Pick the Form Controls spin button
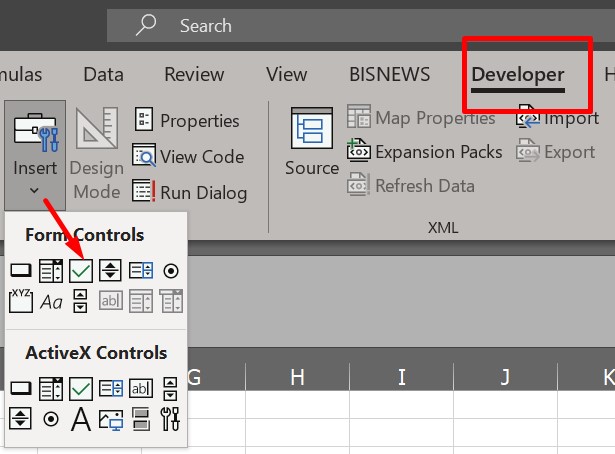This screenshot has width=615, height=454. [x=111, y=270]
